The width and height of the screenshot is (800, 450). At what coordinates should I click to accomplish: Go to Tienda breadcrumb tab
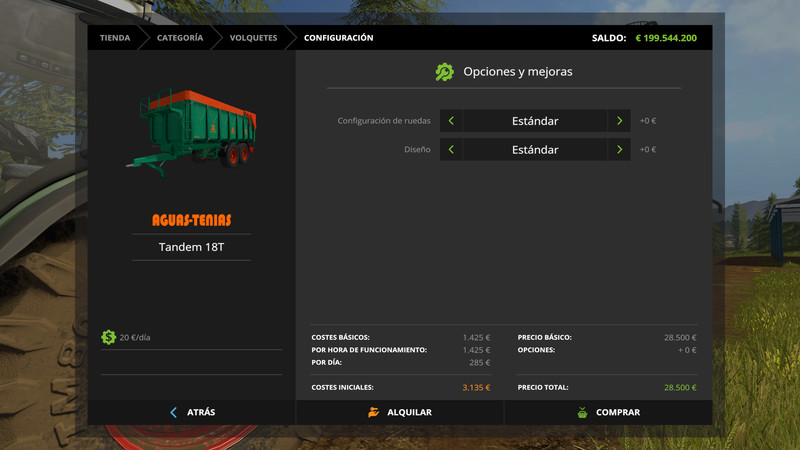point(114,38)
